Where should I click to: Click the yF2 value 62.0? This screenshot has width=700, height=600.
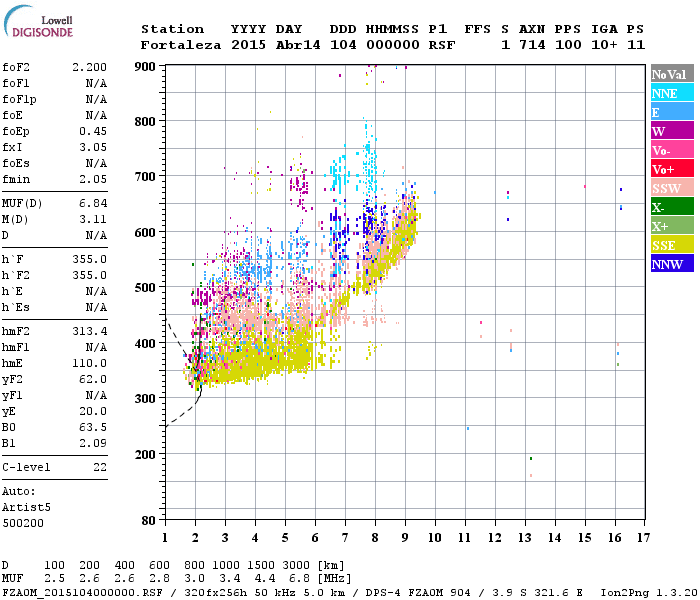pyautogui.click(x=93, y=380)
